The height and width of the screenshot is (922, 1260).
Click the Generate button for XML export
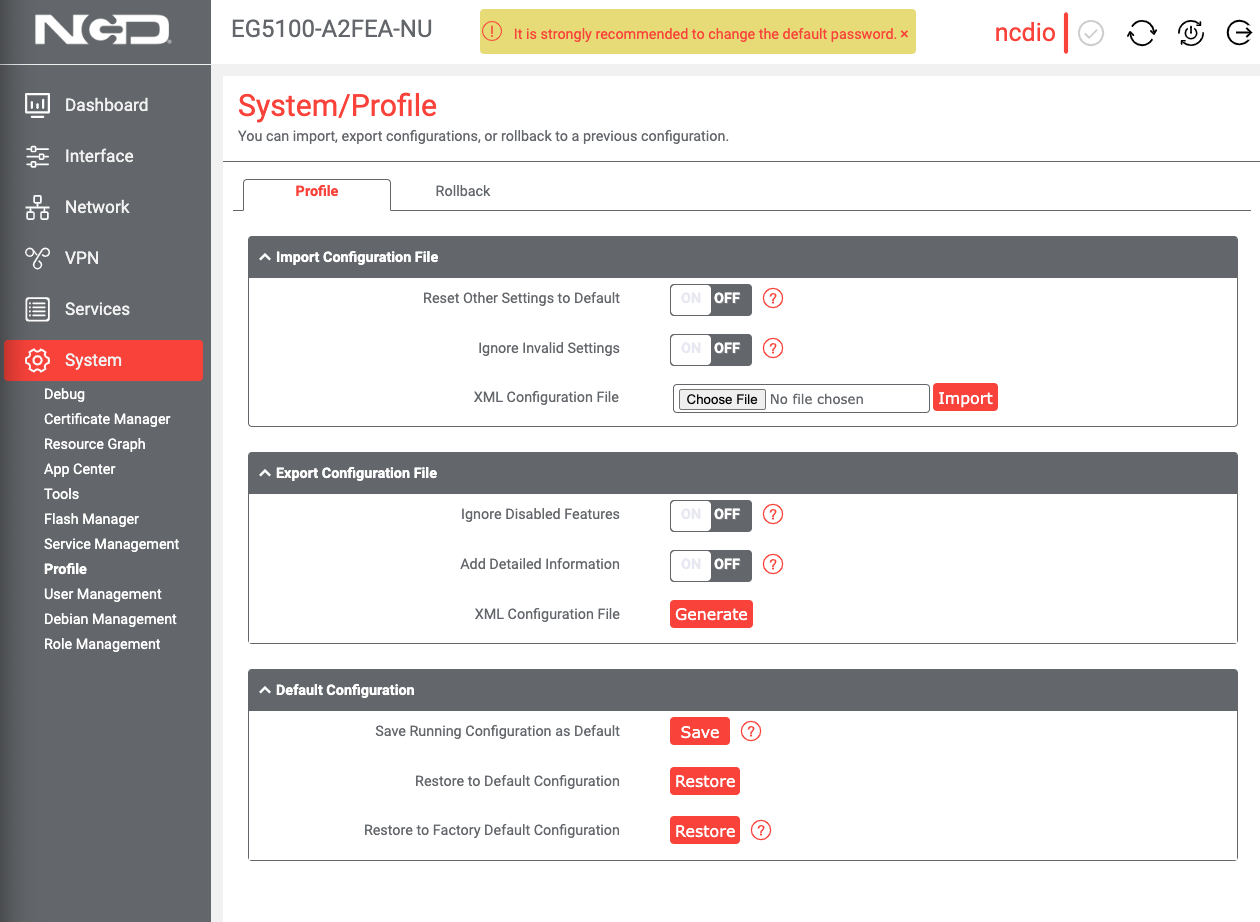(x=711, y=613)
